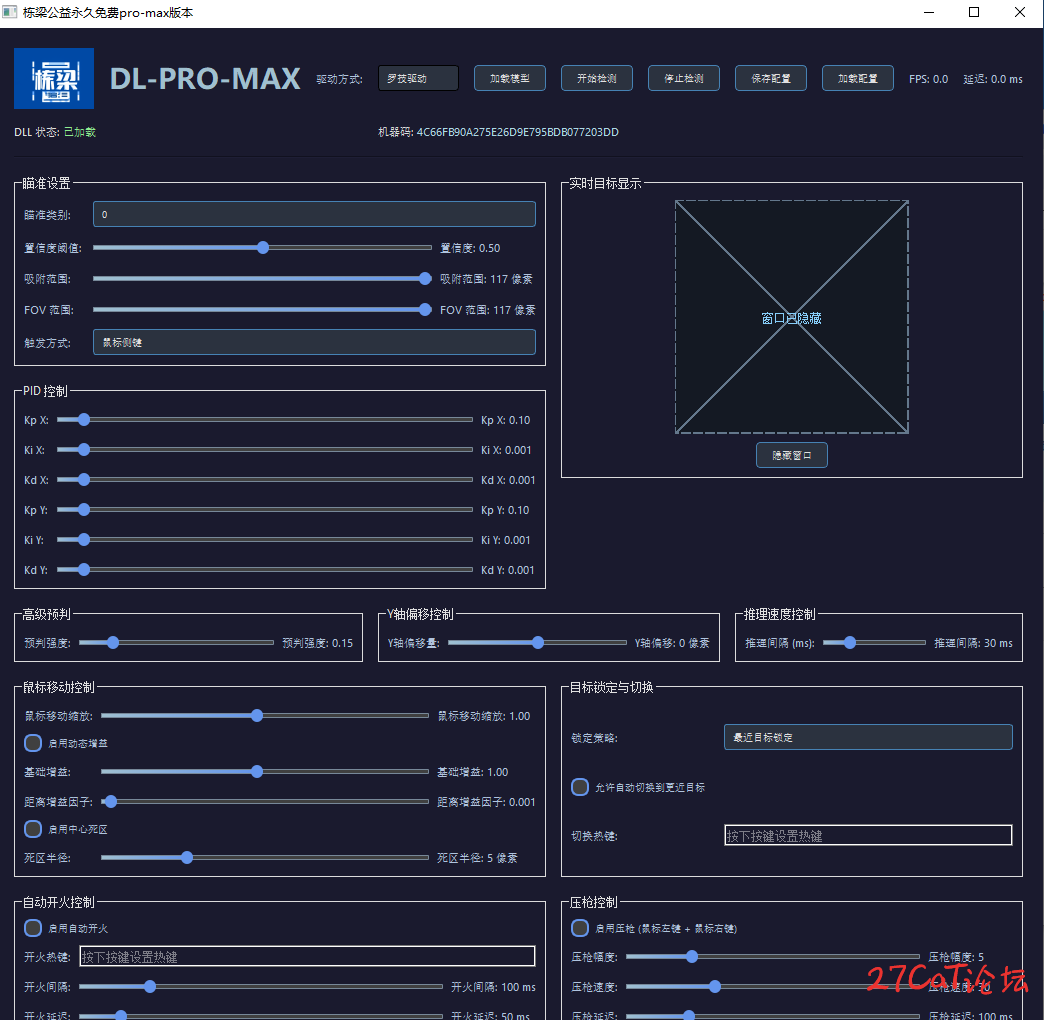1044x1020 pixels.
Task: Click the 置信度: 0.50 value label
Action: pyautogui.click(x=470, y=248)
